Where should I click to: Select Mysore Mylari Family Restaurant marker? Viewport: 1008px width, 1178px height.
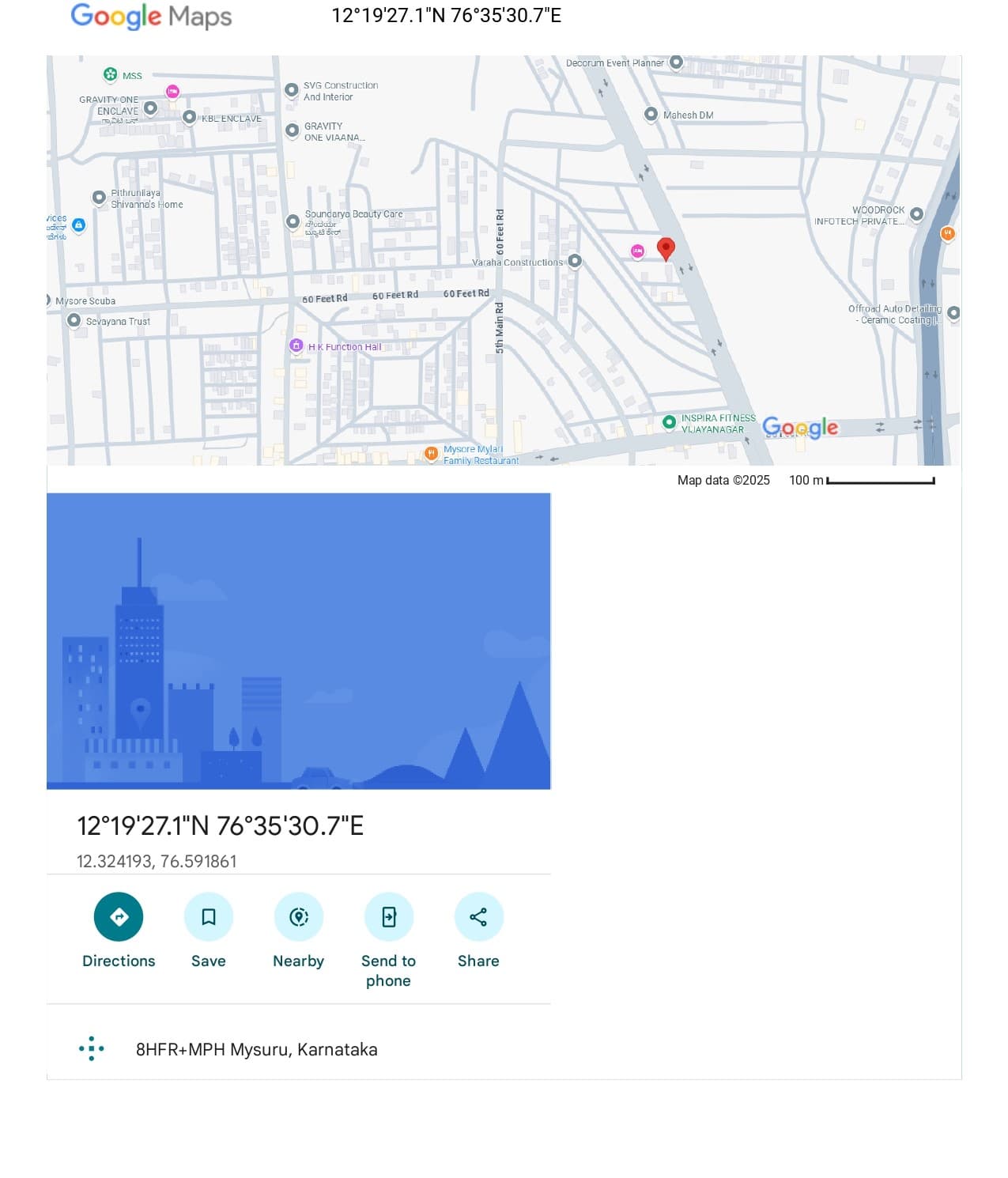click(x=431, y=454)
